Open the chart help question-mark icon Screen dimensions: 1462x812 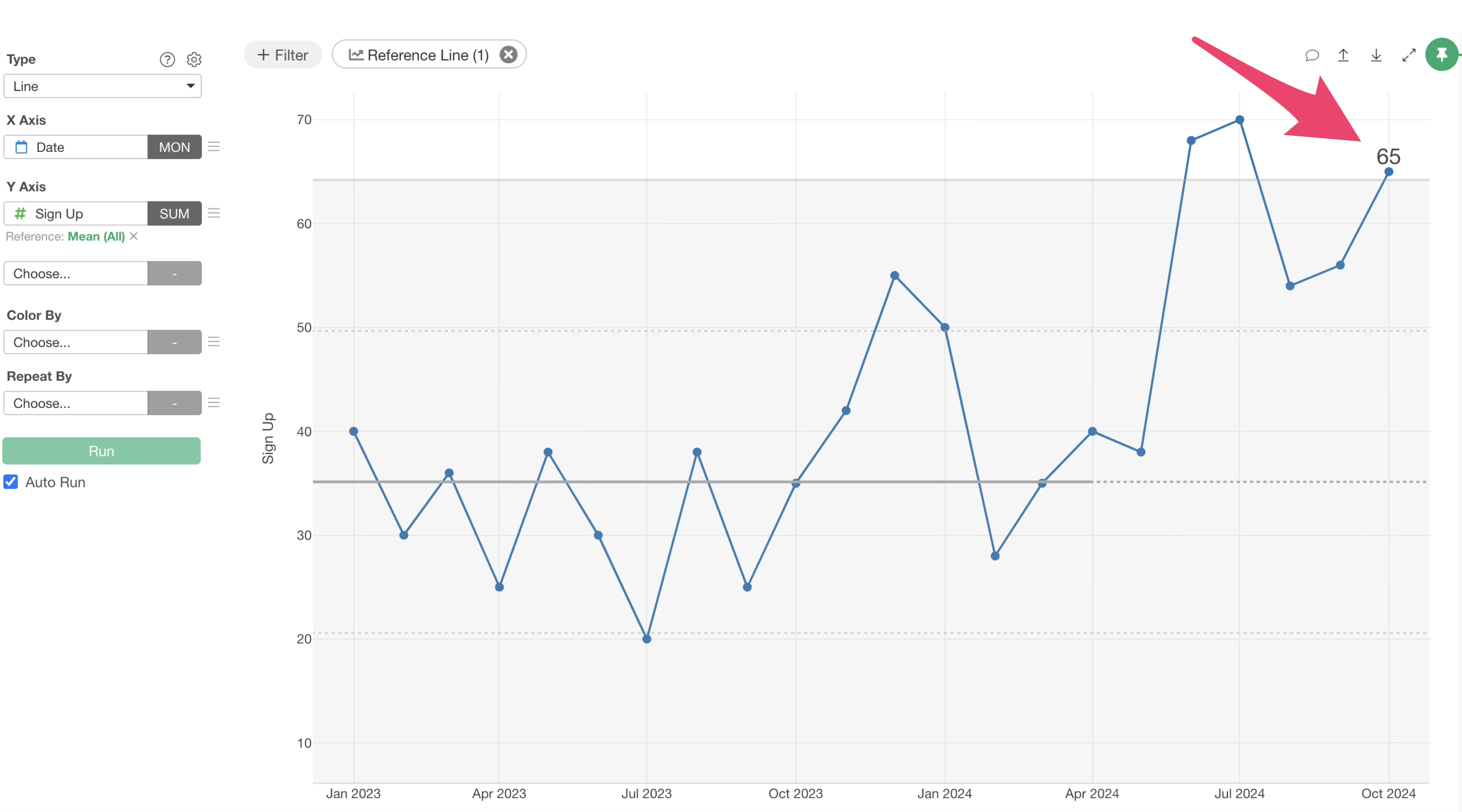pos(167,59)
